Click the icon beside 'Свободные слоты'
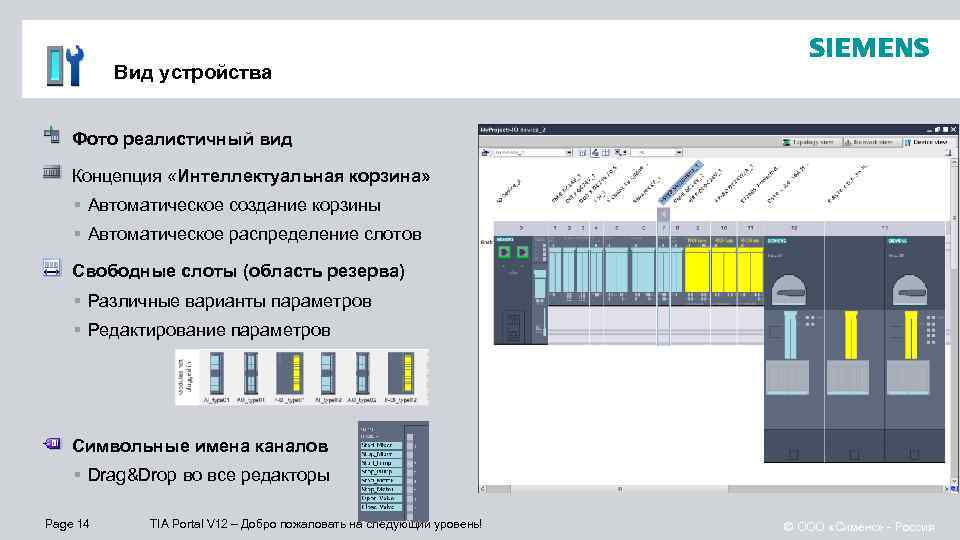This screenshot has height=540, width=960. pyautogui.click(x=52, y=268)
